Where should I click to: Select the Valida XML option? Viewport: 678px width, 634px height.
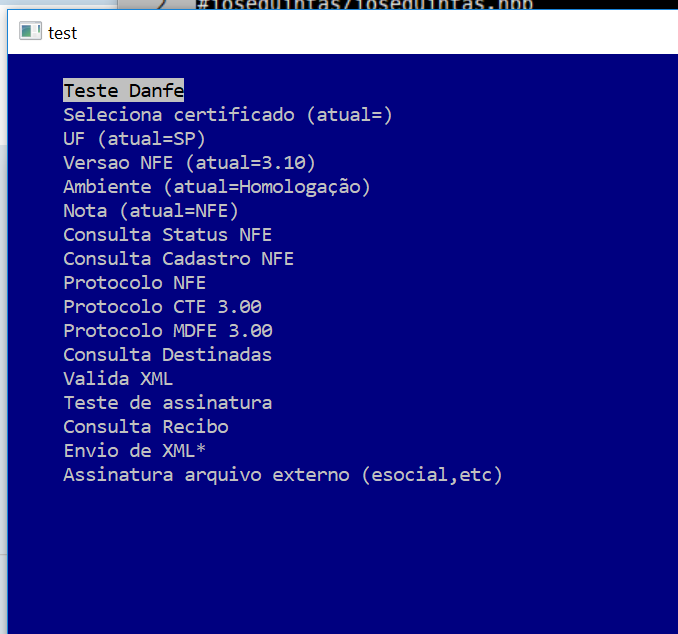pos(118,379)
